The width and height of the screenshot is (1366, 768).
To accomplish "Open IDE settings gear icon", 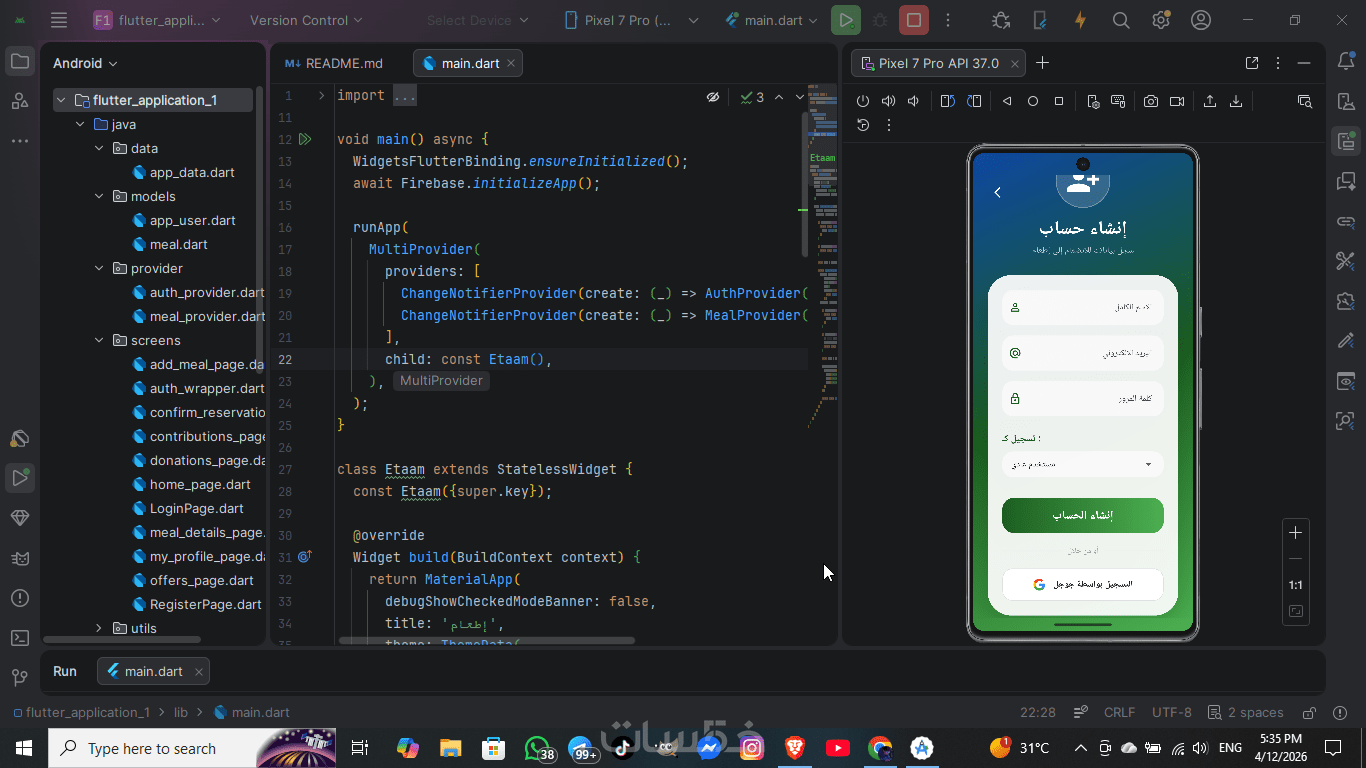I will (1161, 20).
